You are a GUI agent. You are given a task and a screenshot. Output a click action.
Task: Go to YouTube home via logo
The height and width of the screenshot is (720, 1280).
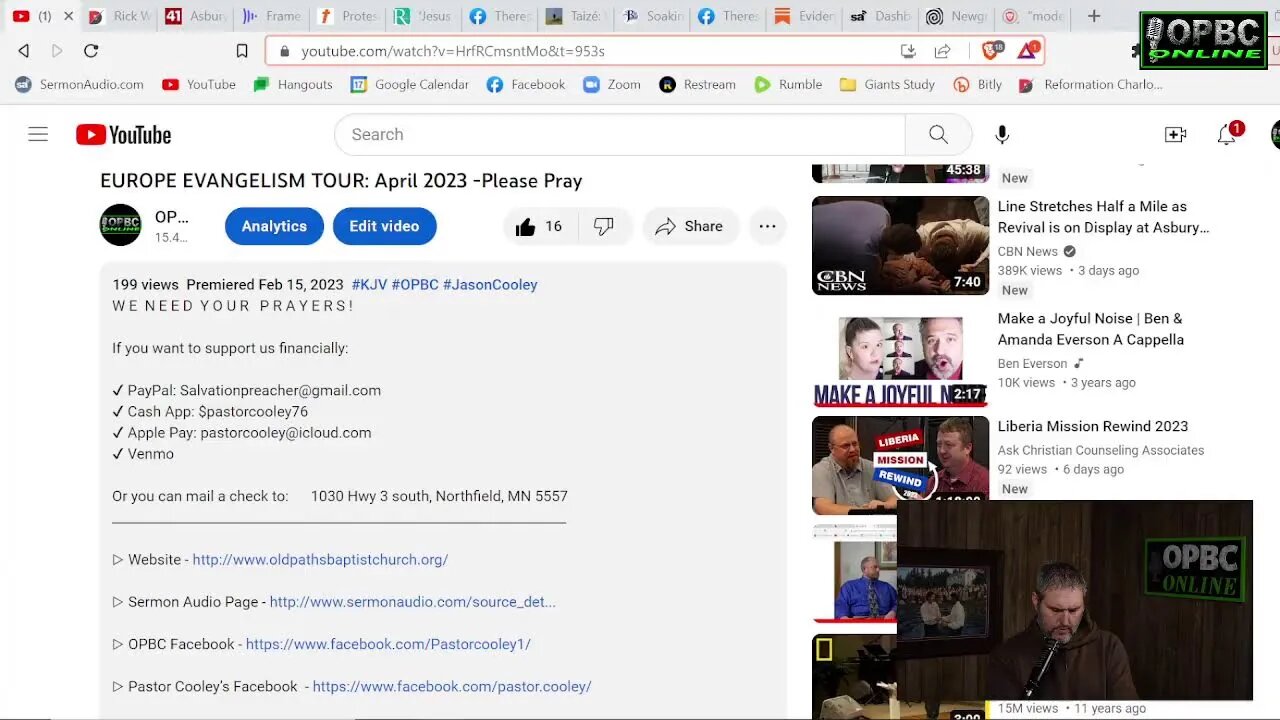[124, 134]
